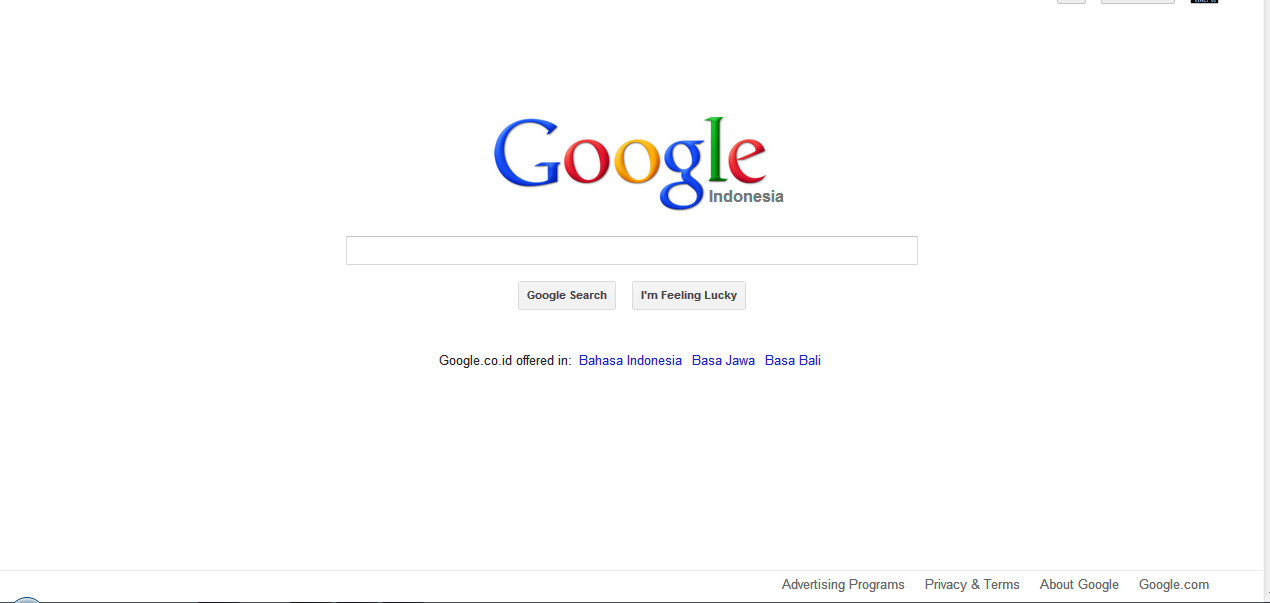The image size is (1270, 603).
Task: Click the I'm Feeling Lucky button
Action: pos(689,295)
